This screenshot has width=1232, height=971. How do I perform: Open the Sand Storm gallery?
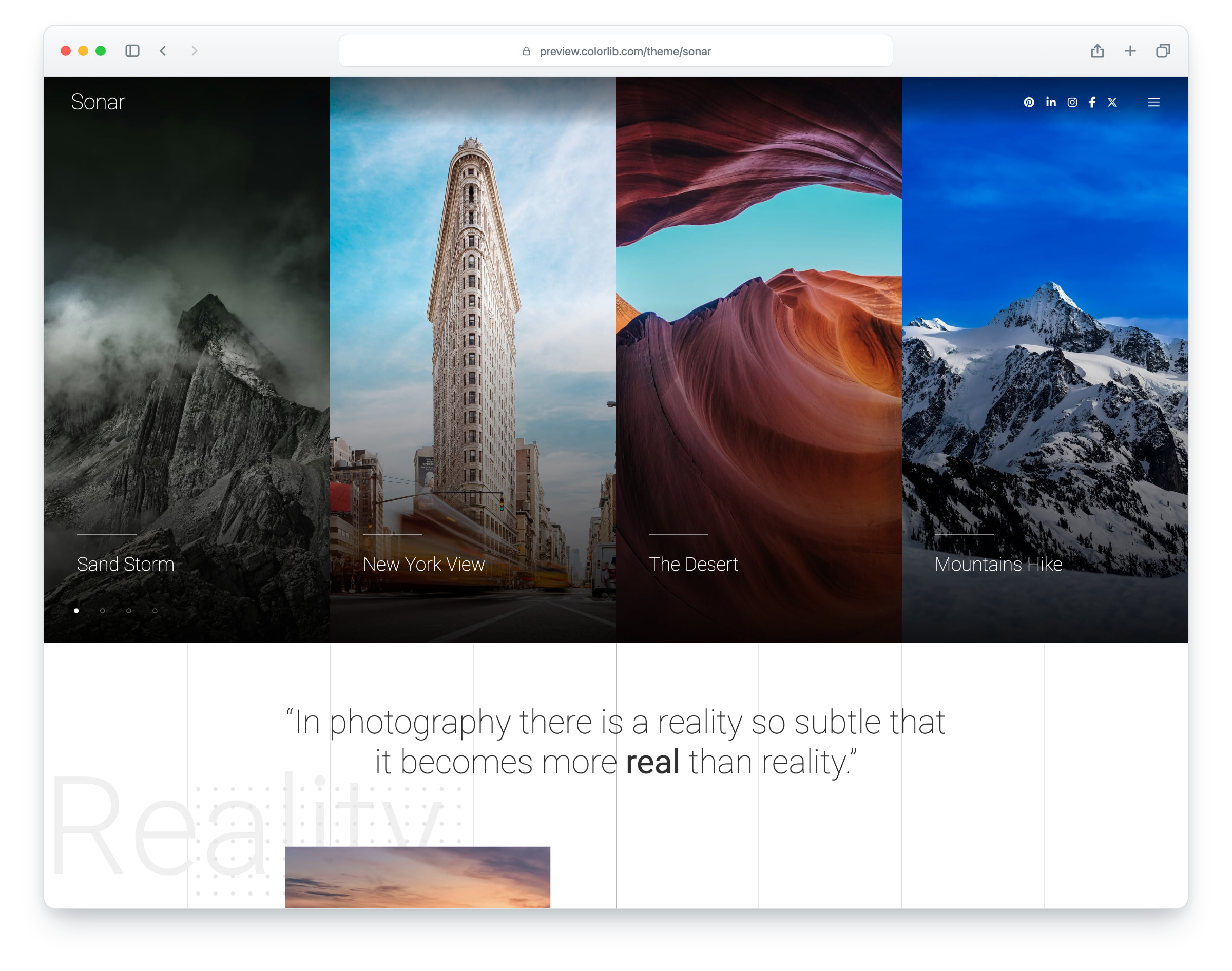point(126,564)
